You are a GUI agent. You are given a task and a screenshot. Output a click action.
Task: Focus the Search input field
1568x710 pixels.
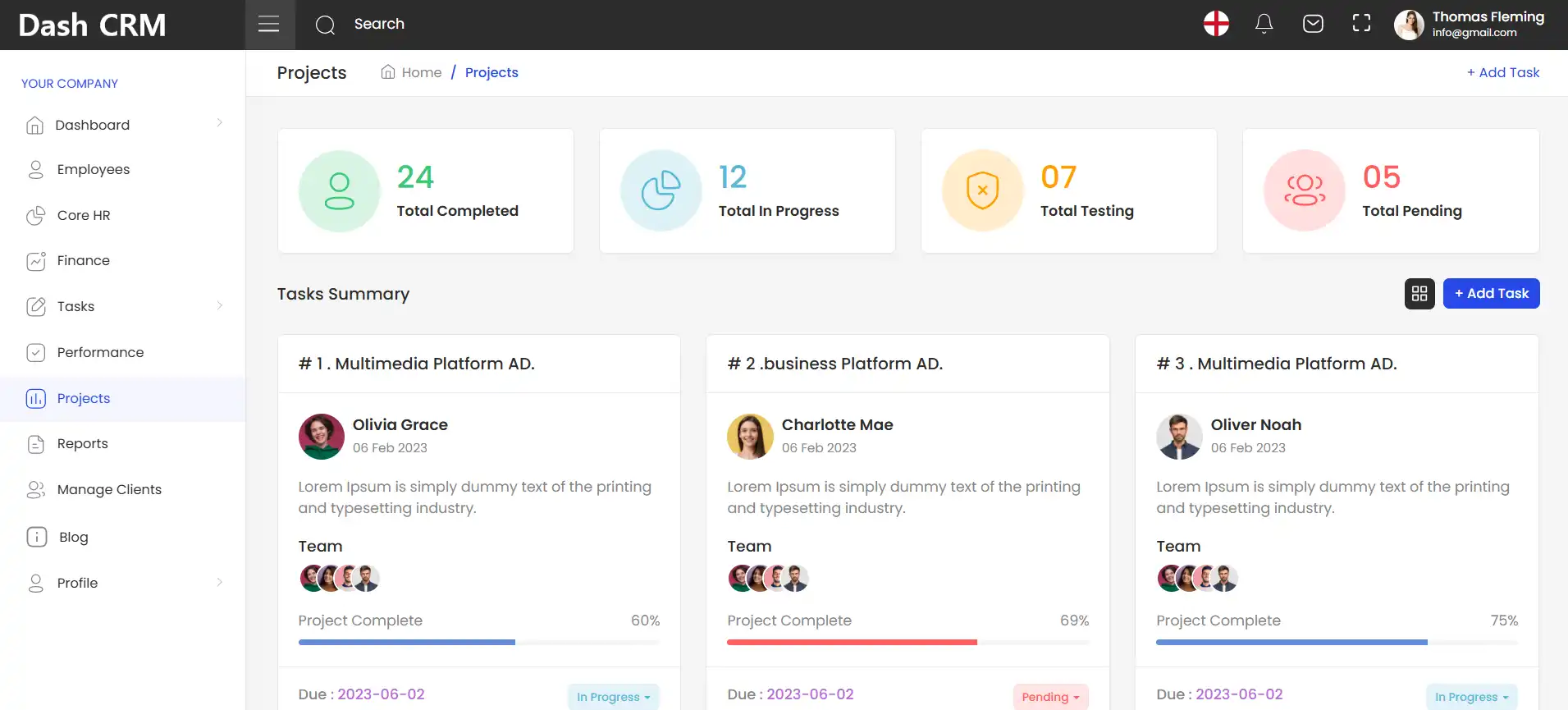379,24
